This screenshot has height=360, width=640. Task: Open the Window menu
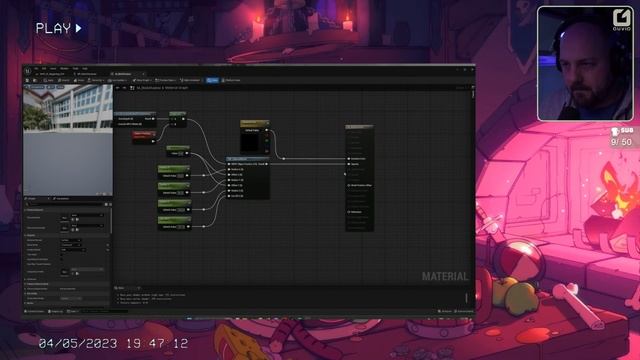[64, 69]
